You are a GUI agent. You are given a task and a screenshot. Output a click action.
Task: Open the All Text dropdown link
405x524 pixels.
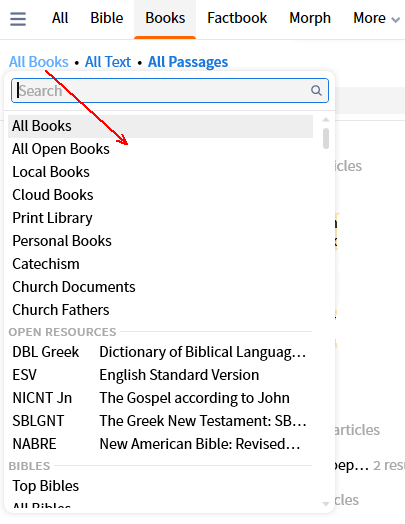tap(108, 62)
